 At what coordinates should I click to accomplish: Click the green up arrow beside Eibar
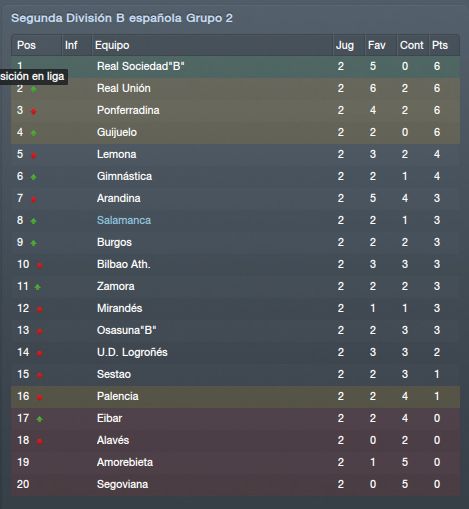coord(40,419)
